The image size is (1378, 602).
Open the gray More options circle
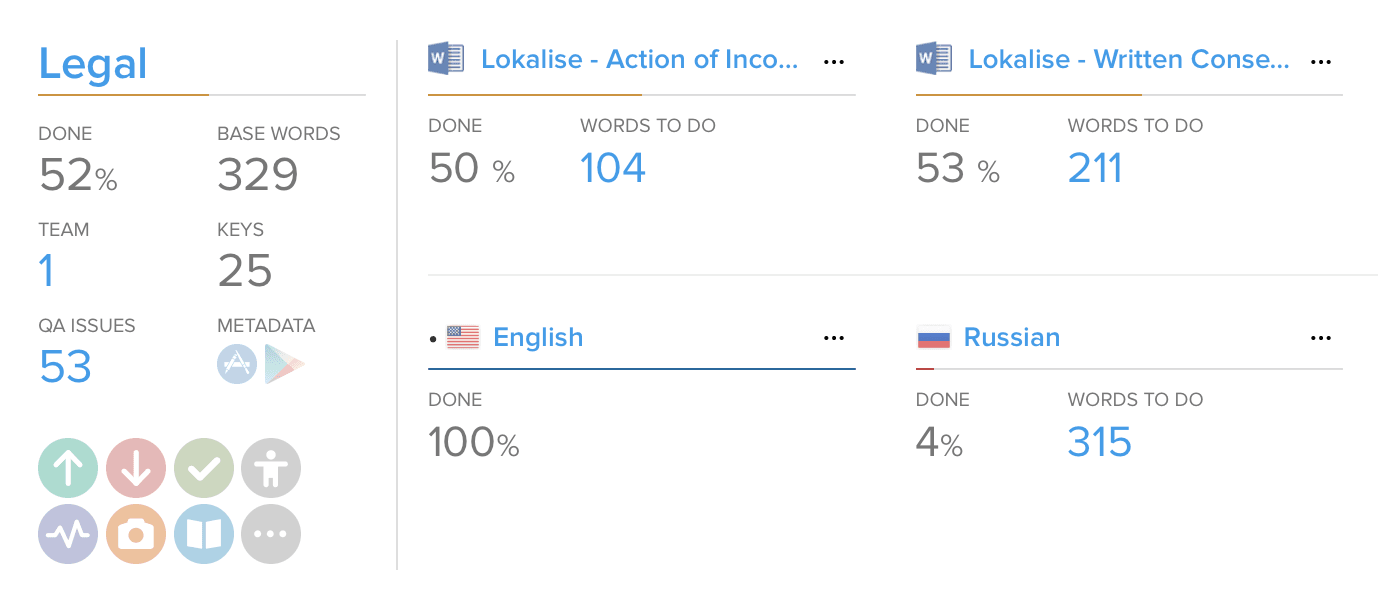click(x=271, y=535)
